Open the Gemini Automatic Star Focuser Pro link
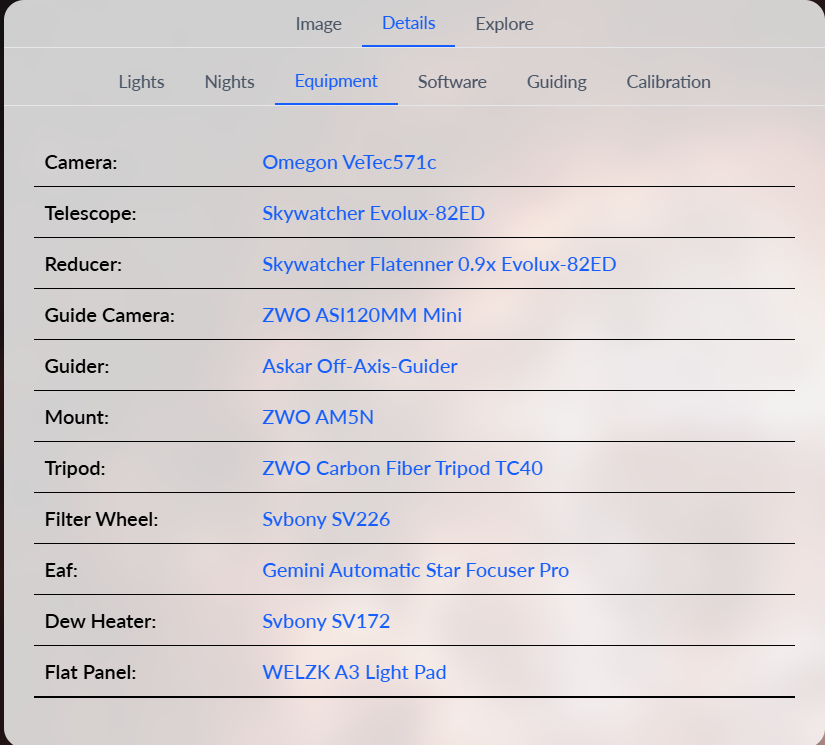 click(x=416, y=570)
